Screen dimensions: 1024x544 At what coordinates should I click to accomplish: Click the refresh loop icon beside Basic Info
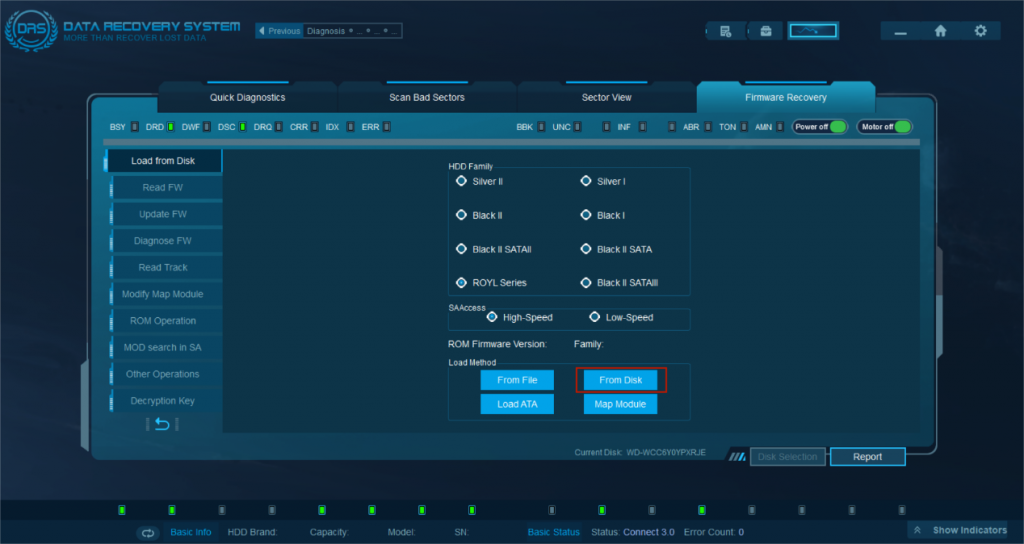point(148,532)
